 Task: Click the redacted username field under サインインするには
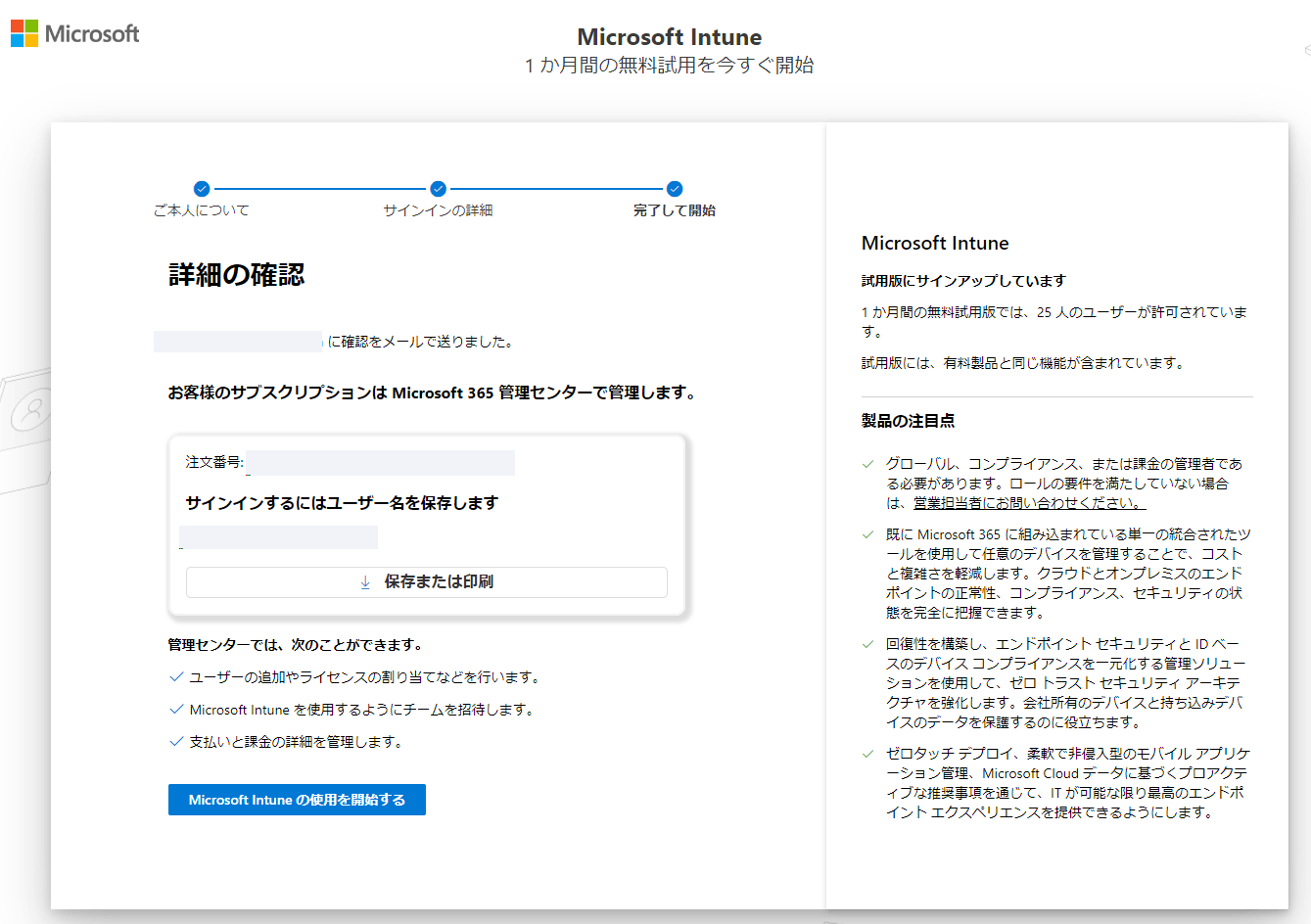(279, 537)
